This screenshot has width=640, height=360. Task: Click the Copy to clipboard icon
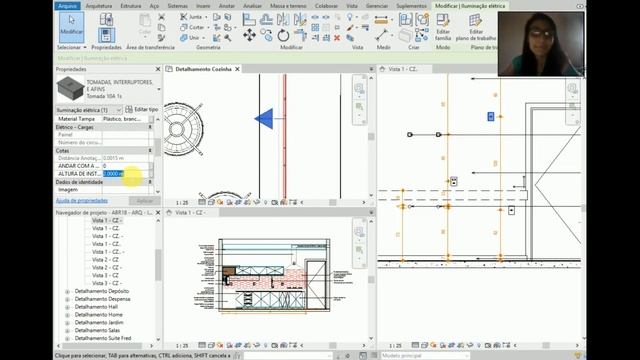click(x=162, y=27)
